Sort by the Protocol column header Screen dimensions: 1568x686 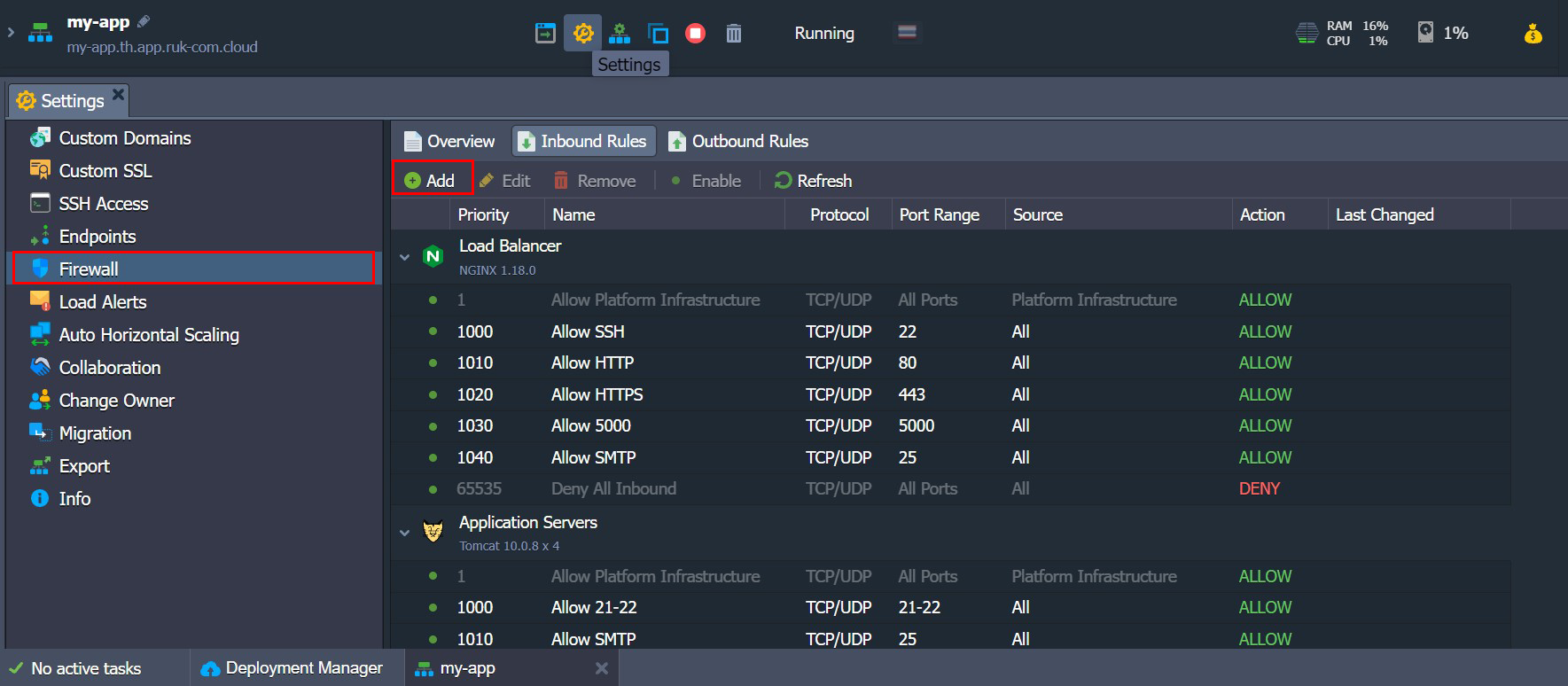839,214
